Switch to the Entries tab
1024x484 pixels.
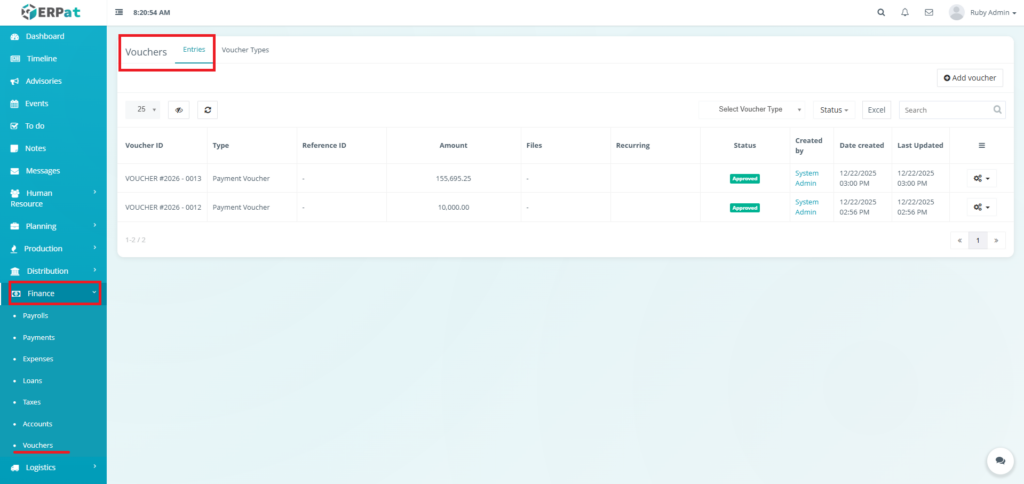tap(194, 51)
